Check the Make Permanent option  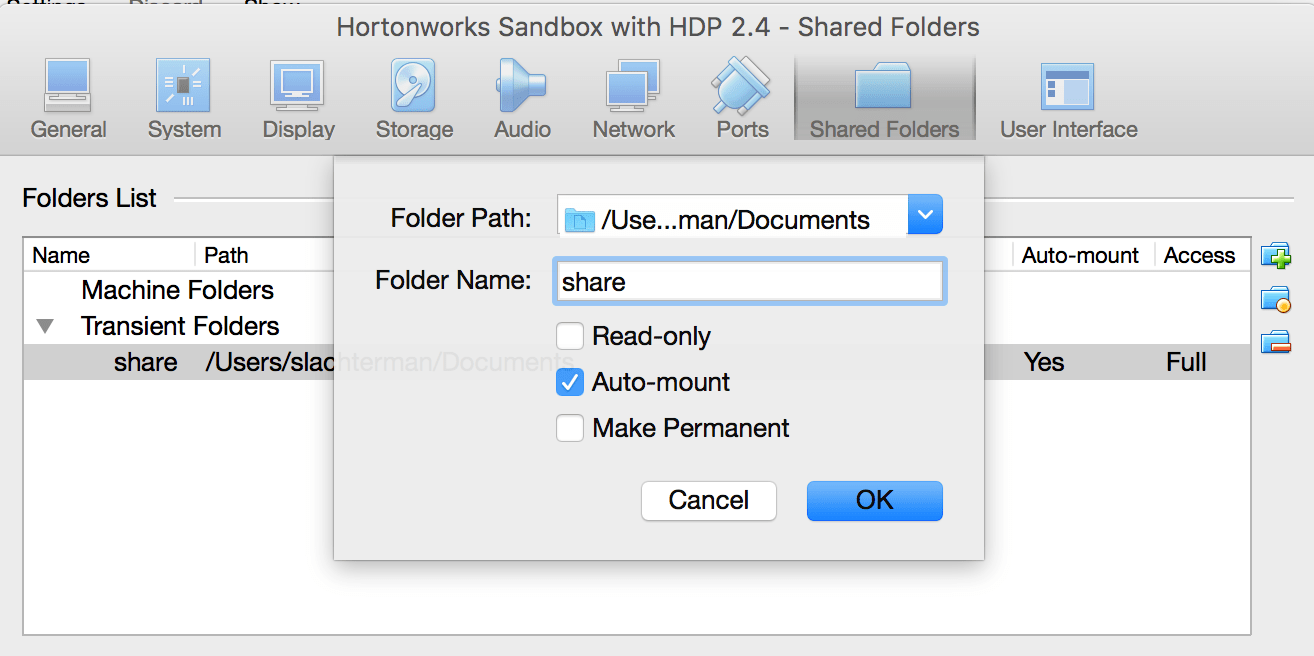(569, 428)
